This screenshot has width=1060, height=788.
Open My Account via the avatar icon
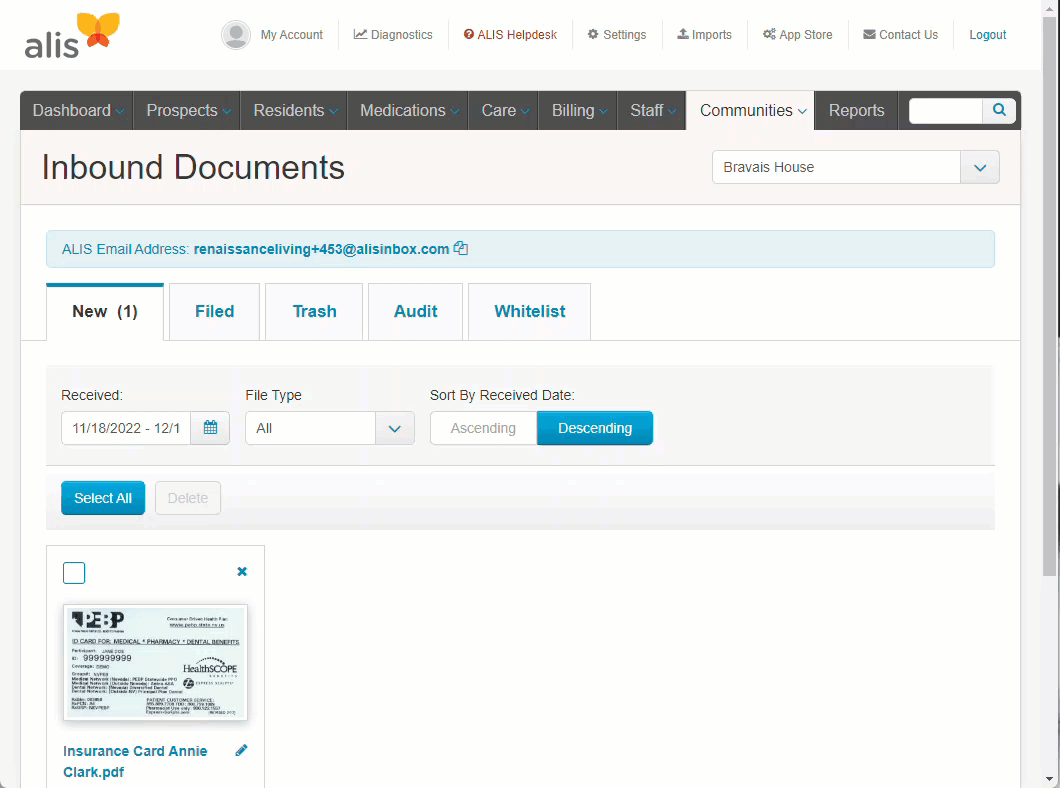tap(236, 34)
